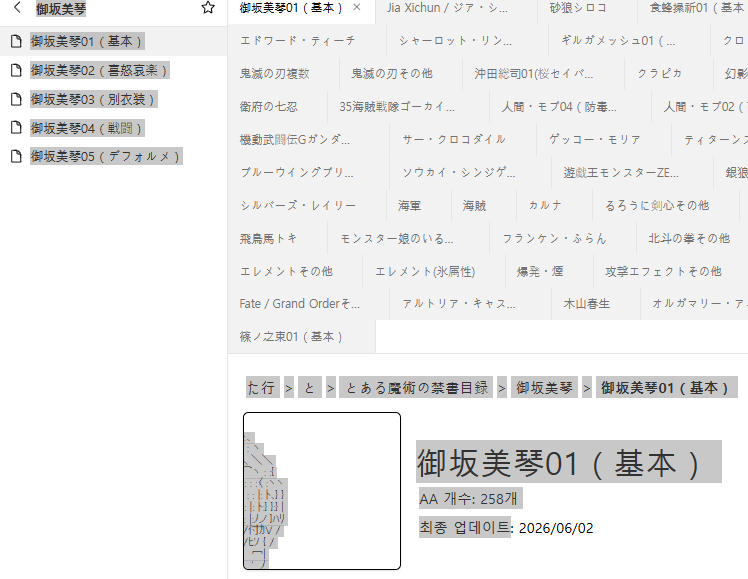Switch to the エドワード・ティーチ tab
748x579 pixels.
[x=307, y=41]
